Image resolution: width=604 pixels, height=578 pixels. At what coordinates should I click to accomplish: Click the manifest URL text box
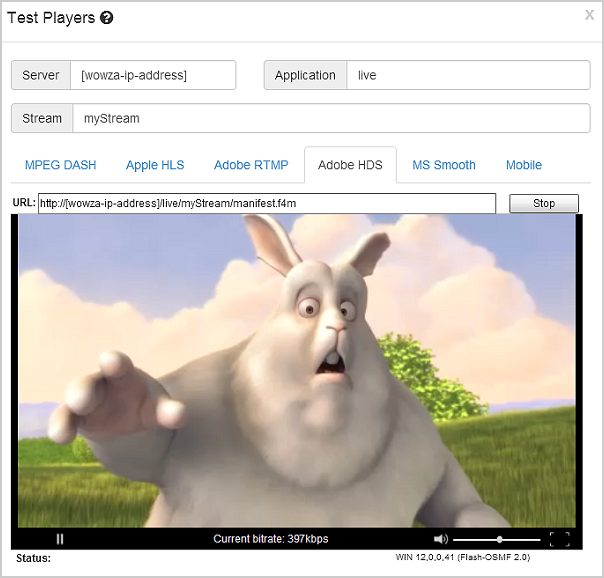[x=266, y=203]
